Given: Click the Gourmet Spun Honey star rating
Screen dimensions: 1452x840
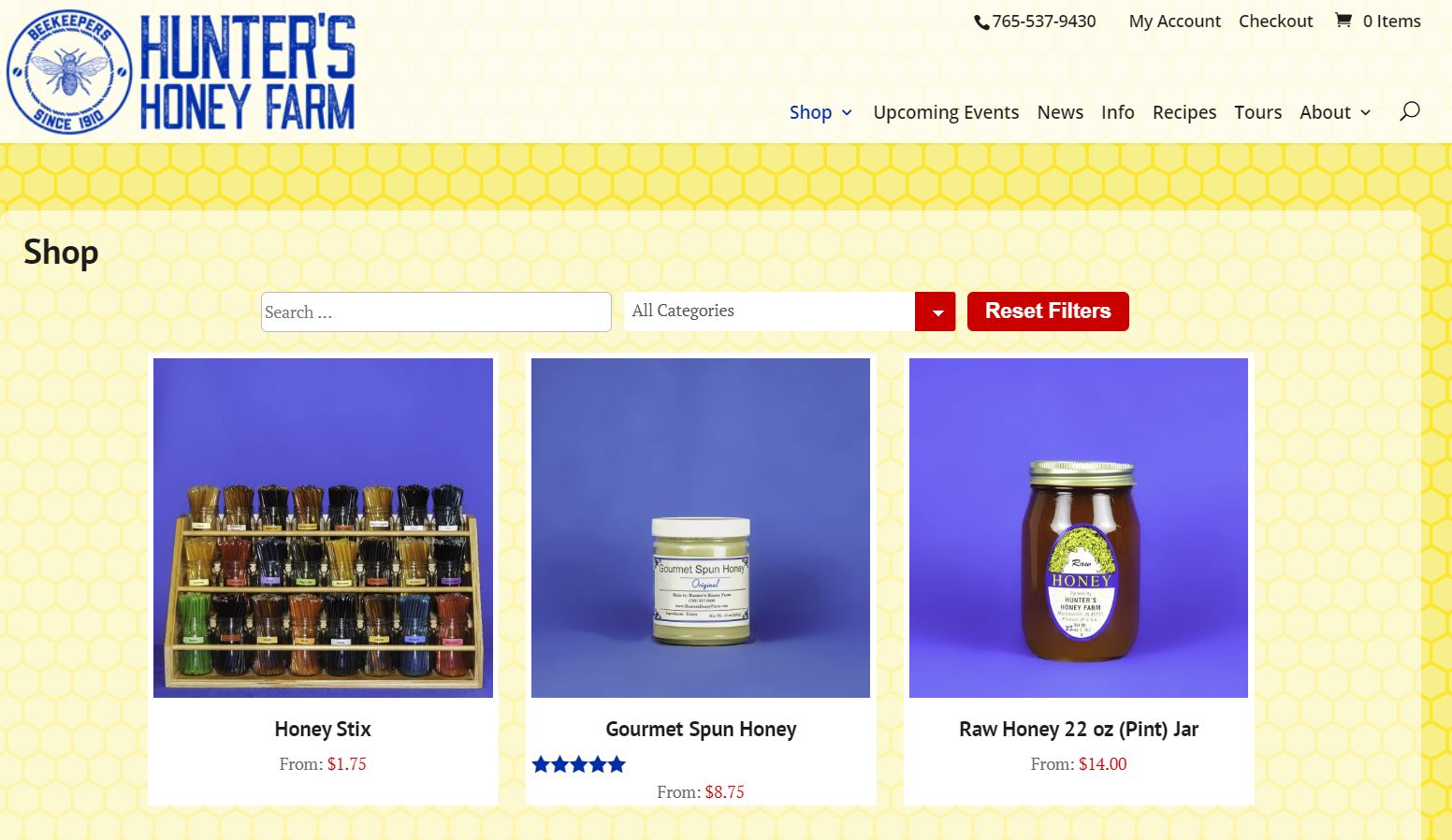Looking at the screenshot, I should [x=579, y=764].
